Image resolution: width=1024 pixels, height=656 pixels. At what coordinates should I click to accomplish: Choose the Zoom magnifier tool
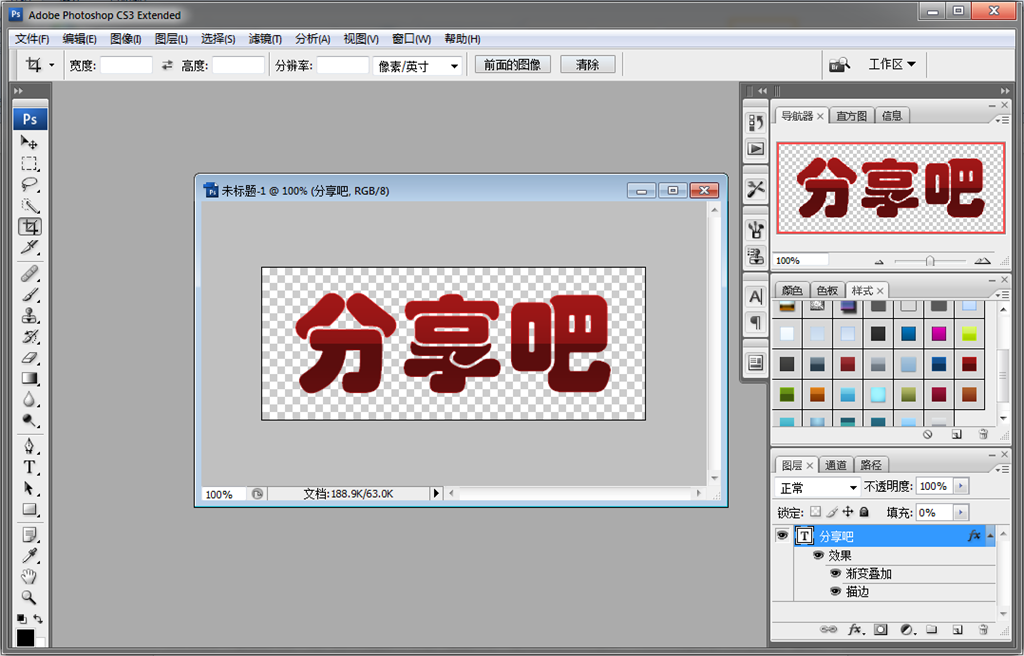(30, 597)
